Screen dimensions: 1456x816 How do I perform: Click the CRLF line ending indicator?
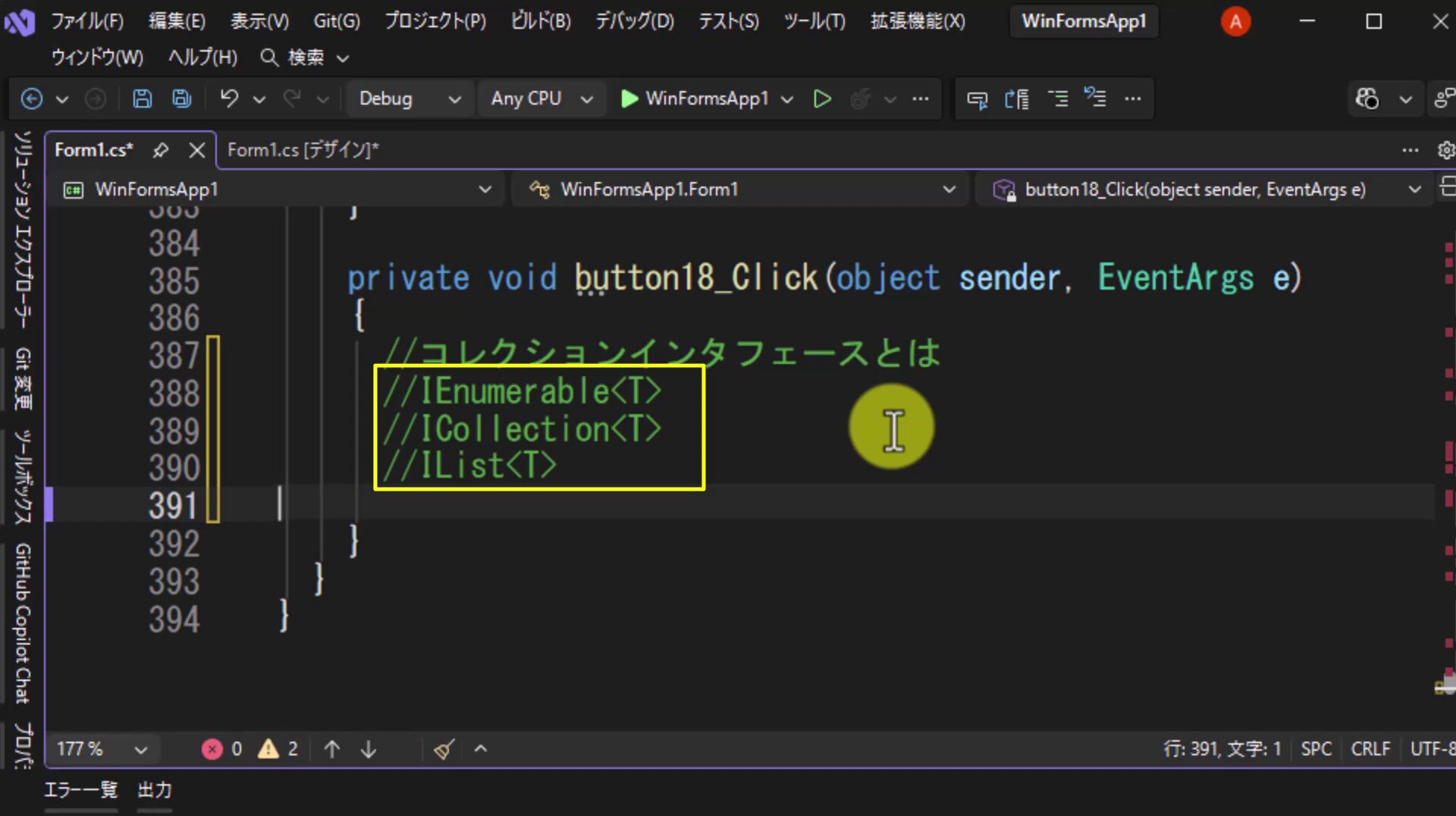pyautogui.click(x=1370, y=749)
